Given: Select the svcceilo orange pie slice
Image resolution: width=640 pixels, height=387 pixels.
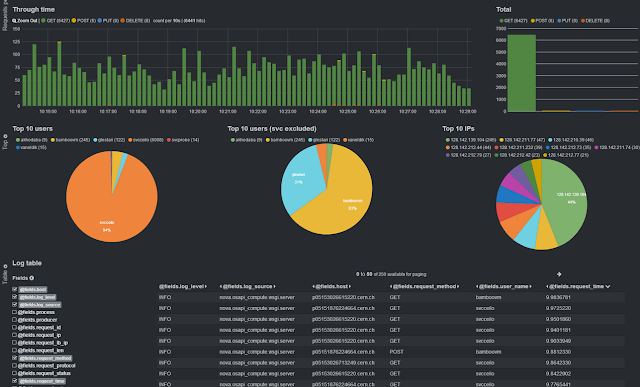Looking at the screenshot, I should click(109, 204).
